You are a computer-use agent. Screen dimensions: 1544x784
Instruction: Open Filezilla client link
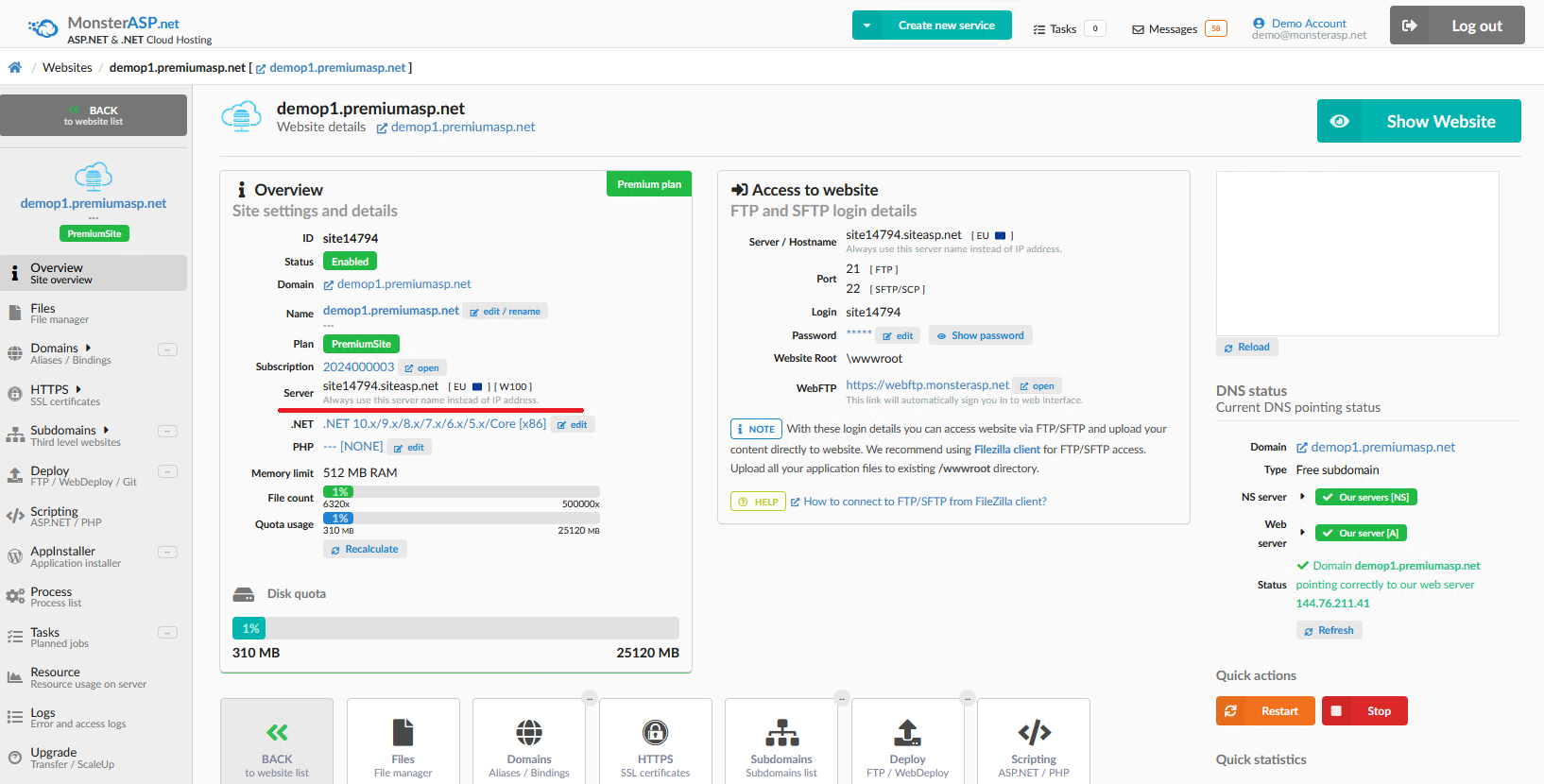tap(1007, 450)
